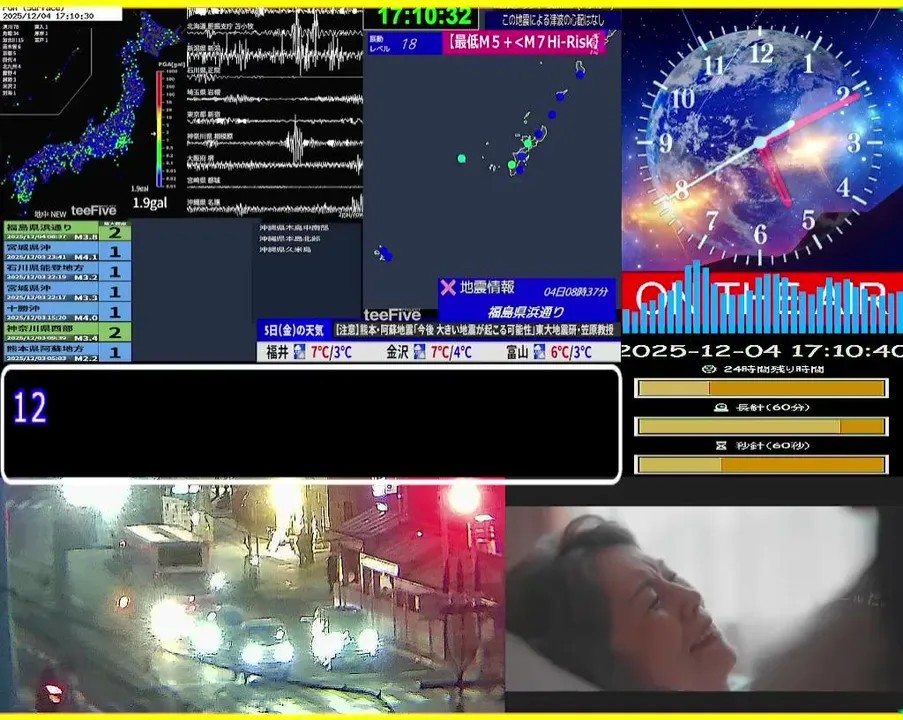
Task: Click the 神奈川県西部 M3.4 earthquake row
Action: pos(67,332)
